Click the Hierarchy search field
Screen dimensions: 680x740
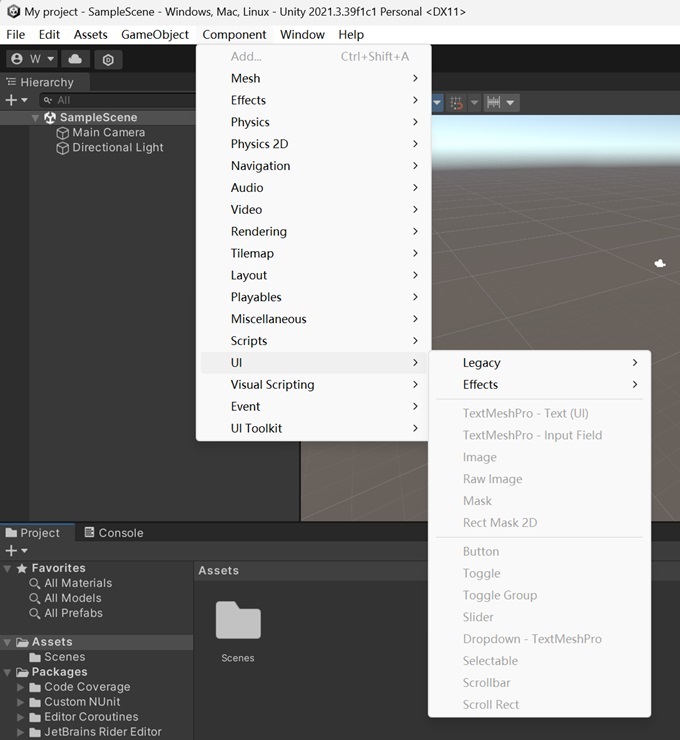(118, 100)
